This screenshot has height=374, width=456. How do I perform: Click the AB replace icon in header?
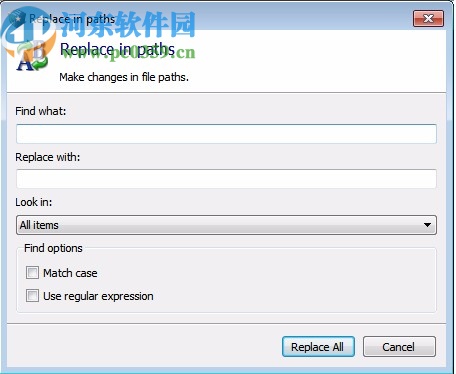tap(32, 56)
